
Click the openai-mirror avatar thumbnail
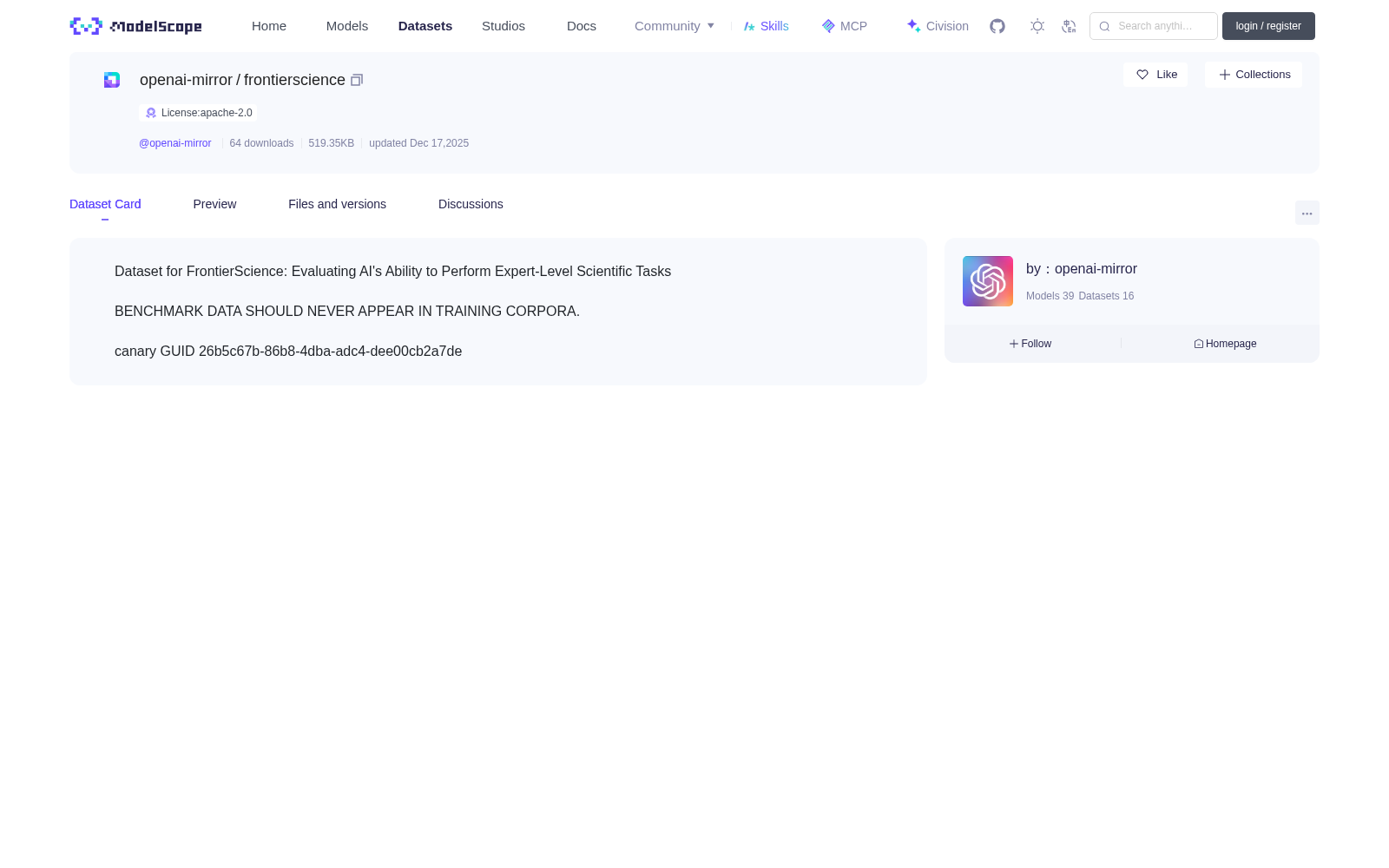pyautogui.click(x=988, y=281)
